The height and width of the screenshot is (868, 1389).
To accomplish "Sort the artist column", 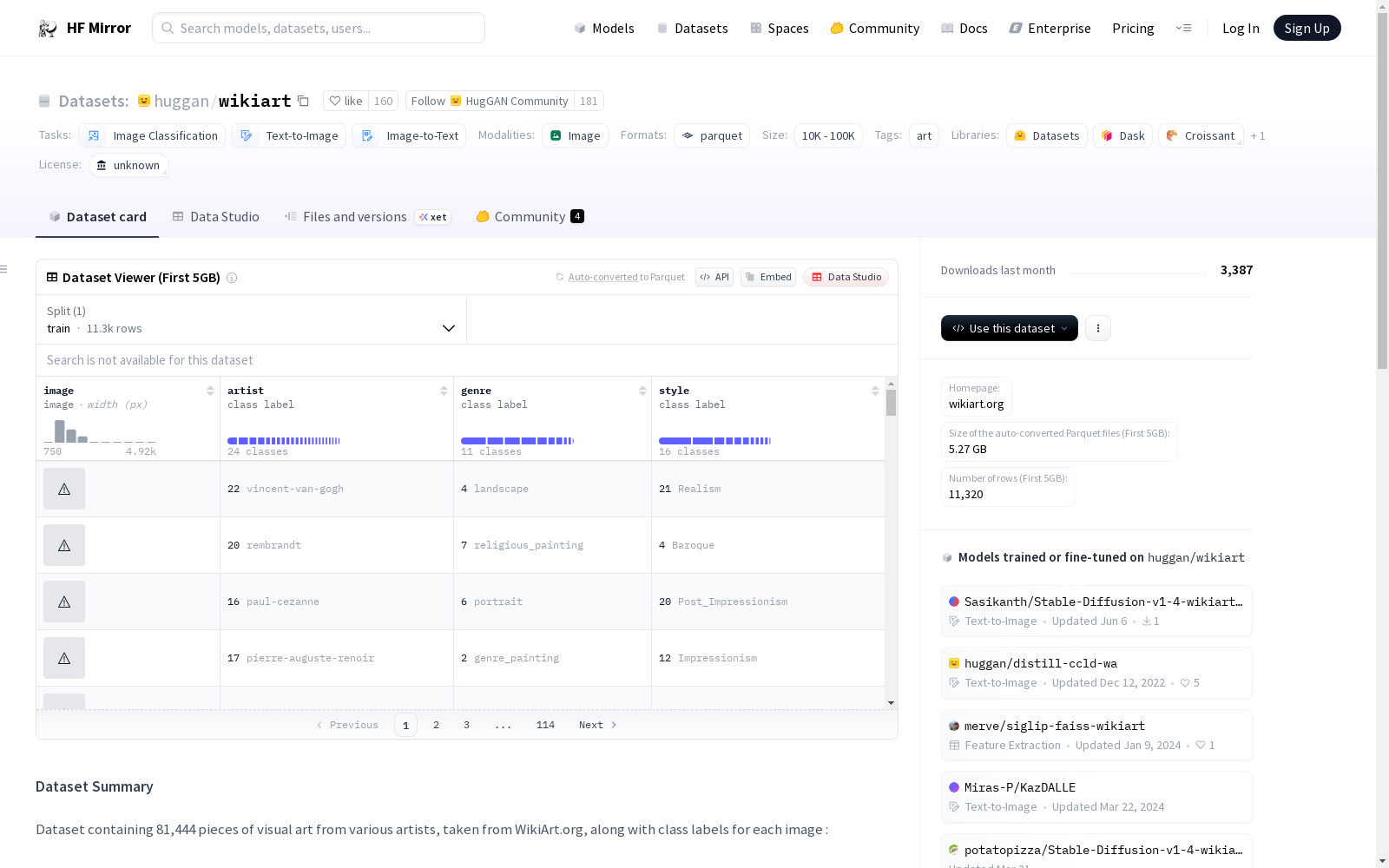I will [444, 391].
